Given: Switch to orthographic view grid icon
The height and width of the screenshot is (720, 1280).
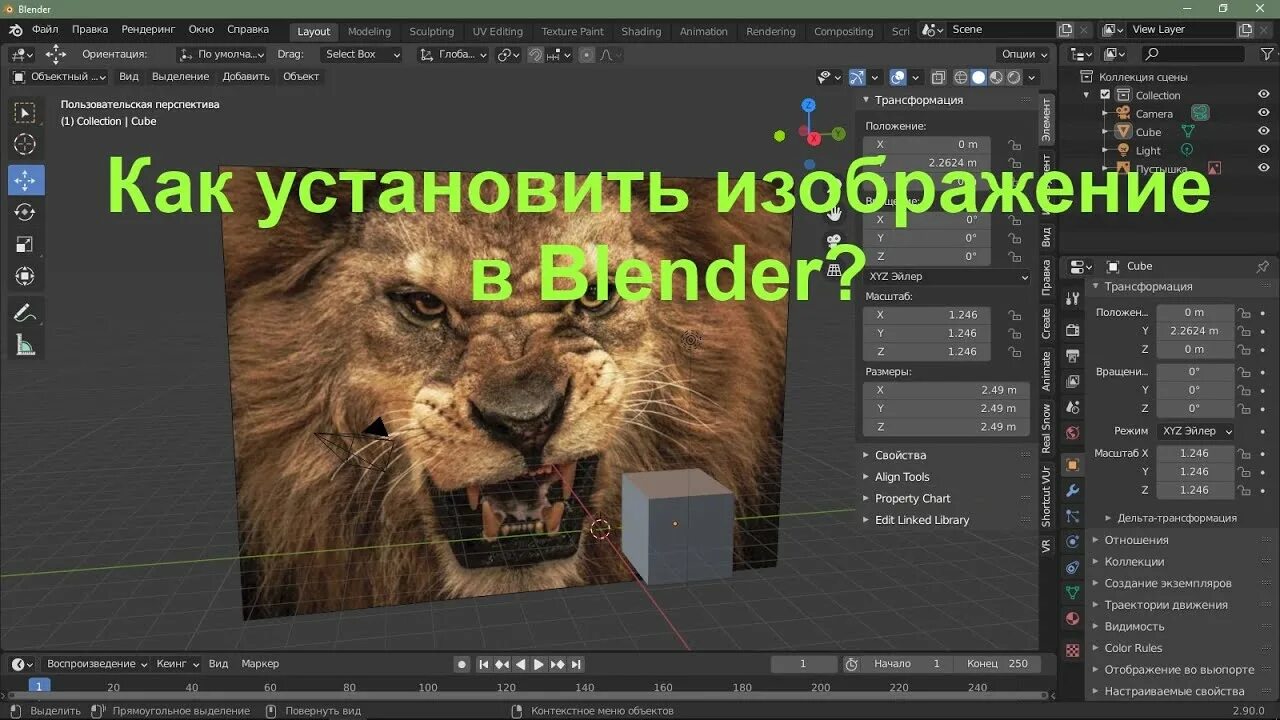Looking at the screenshot, I should coord(833,270).
